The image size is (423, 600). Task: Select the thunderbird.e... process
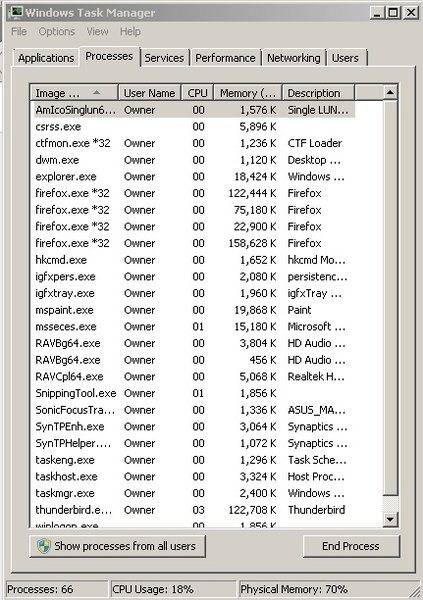(193, 510)
